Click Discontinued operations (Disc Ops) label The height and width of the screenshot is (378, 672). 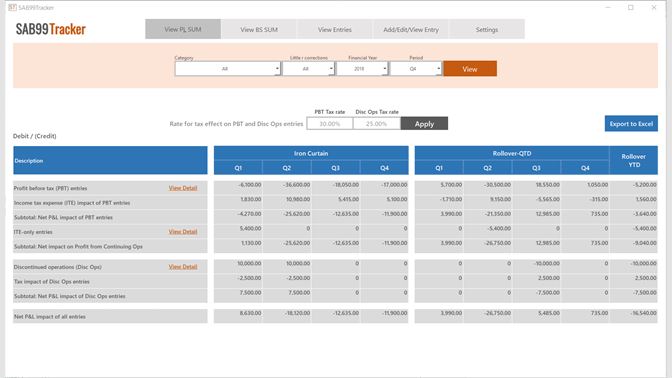[58, 267]
